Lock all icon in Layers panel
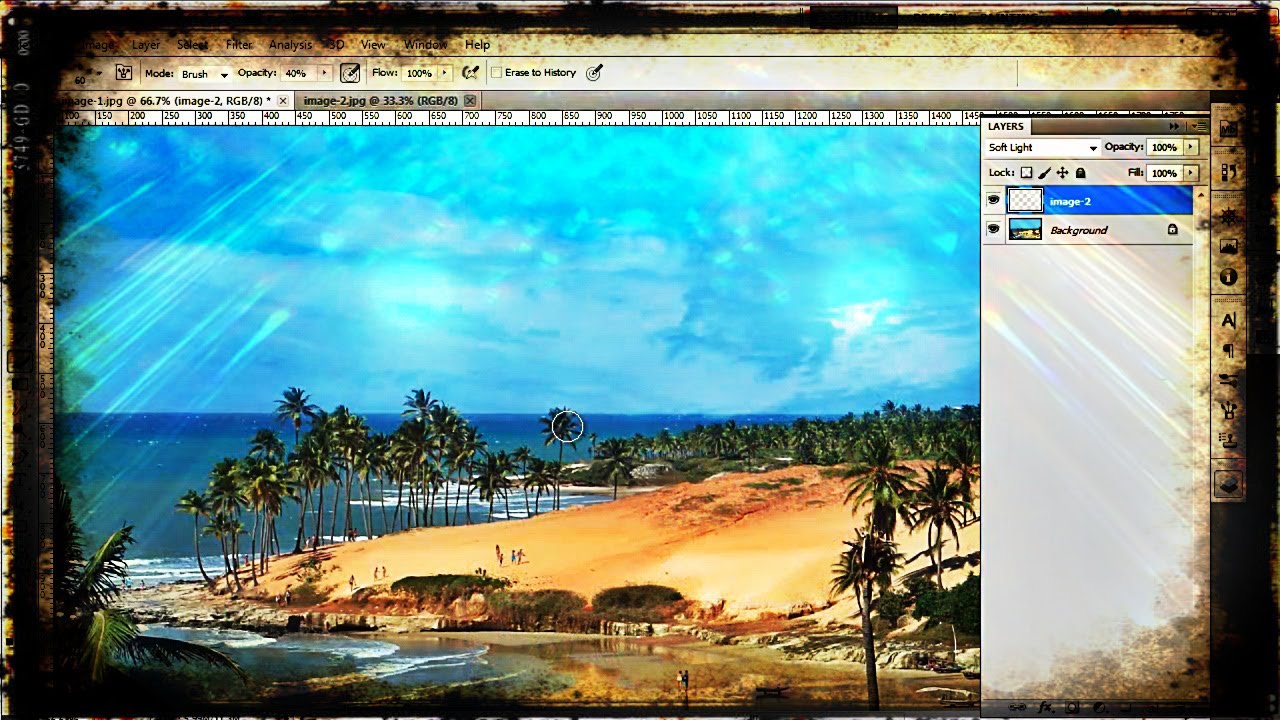The height and width of the screenshot is (720, 1280). (1080, 173)
